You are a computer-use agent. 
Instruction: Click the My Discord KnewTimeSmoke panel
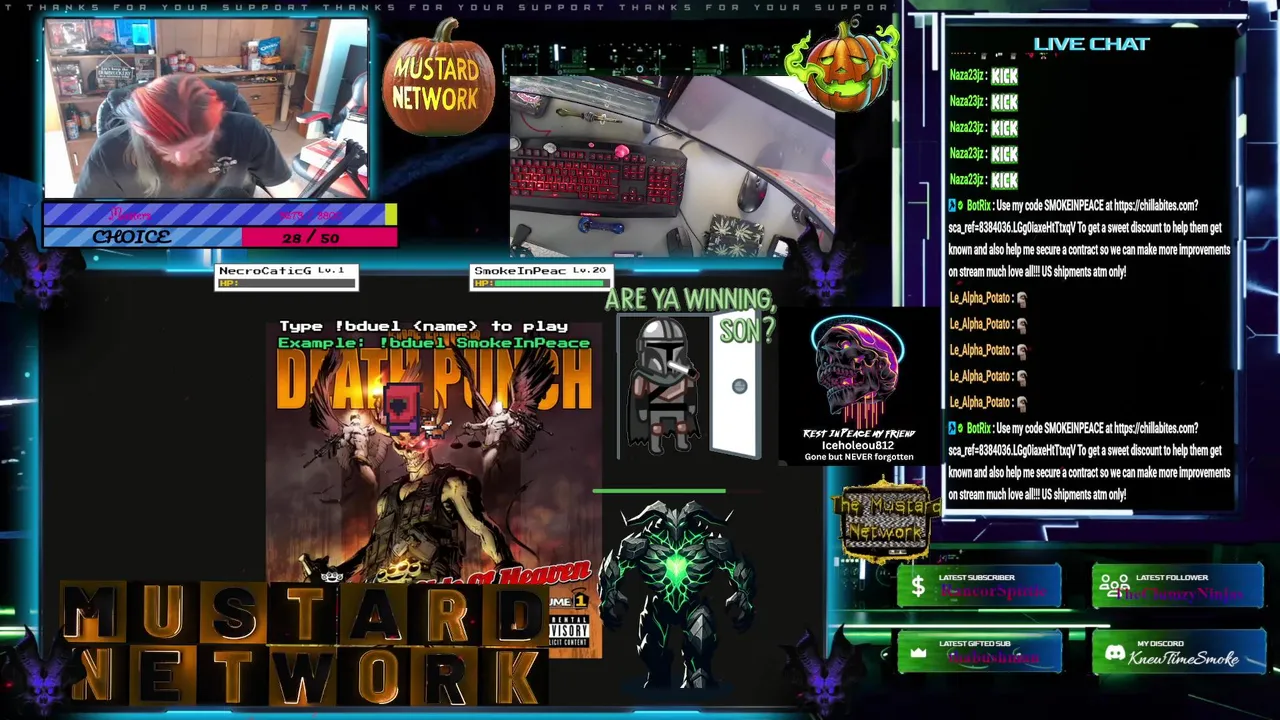[1178, 653]
